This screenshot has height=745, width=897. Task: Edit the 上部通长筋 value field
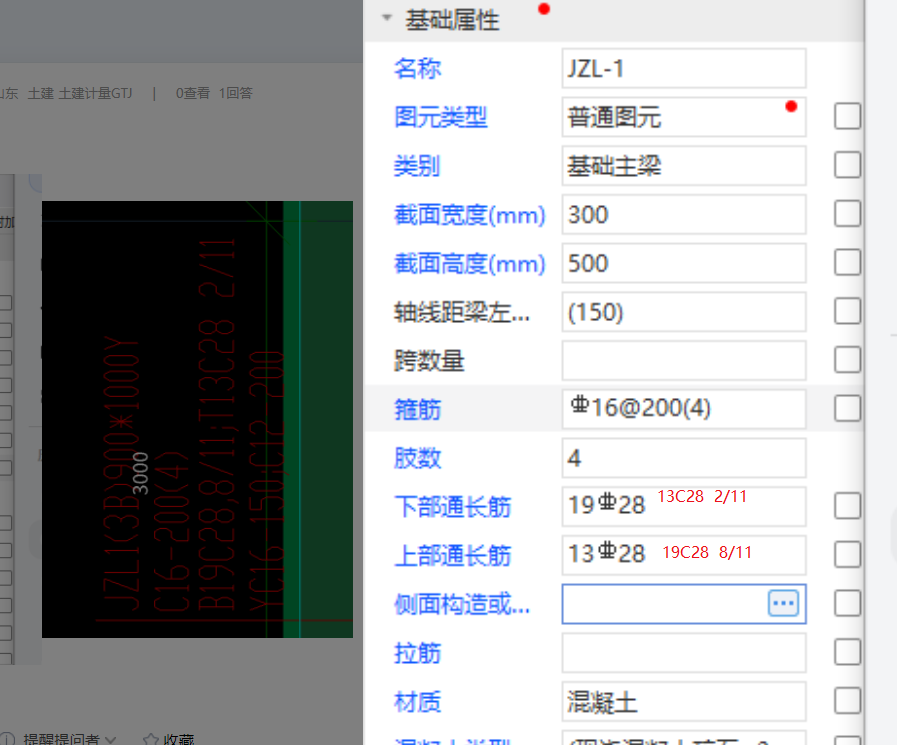(684, 554)
